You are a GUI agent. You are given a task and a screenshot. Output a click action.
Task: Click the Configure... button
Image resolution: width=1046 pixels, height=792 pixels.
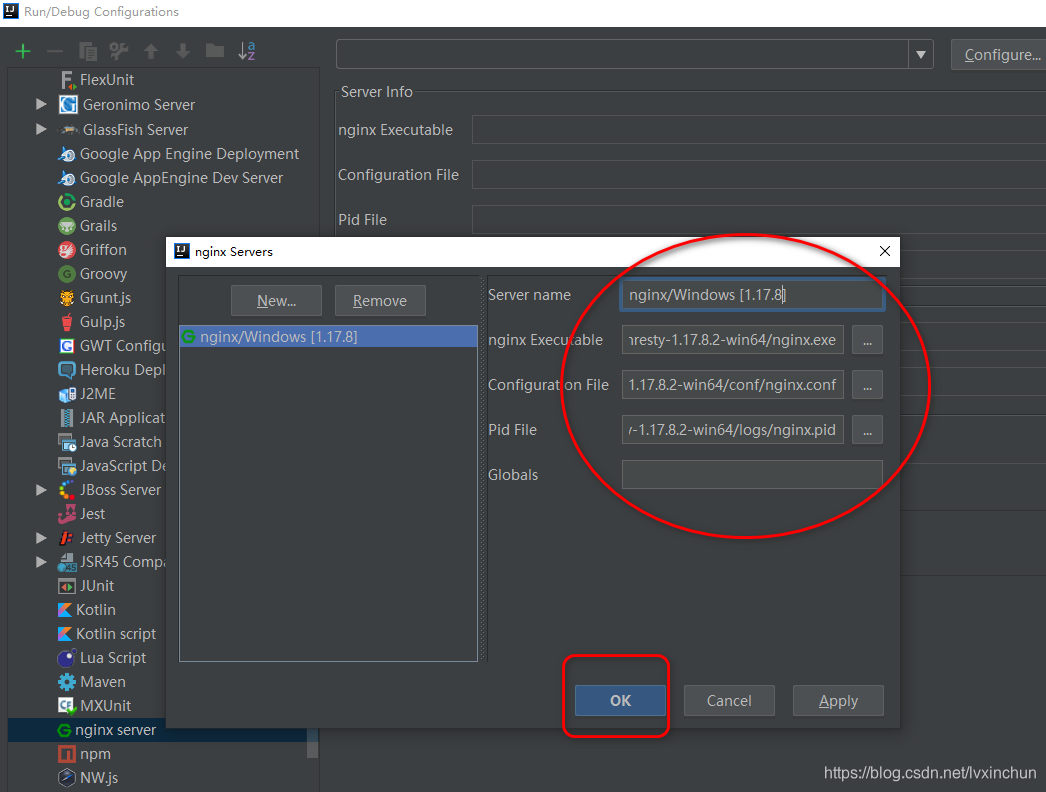click(1001, 55)
